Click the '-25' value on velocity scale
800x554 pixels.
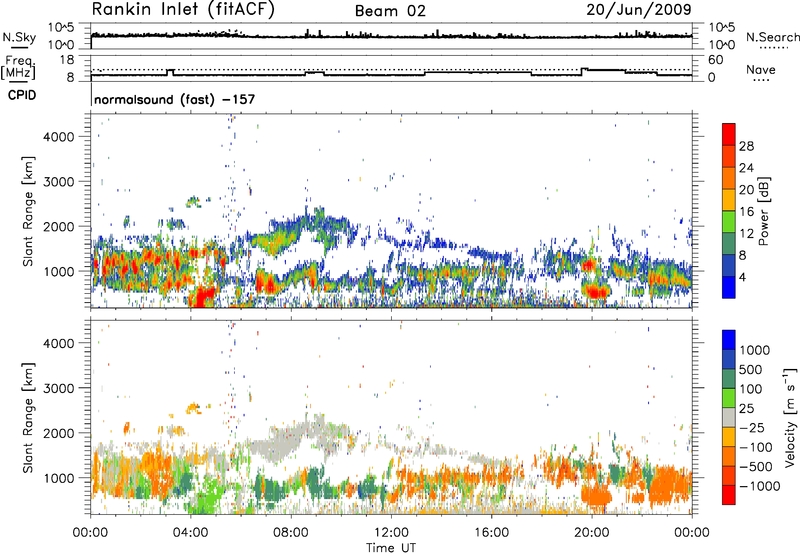751,427
